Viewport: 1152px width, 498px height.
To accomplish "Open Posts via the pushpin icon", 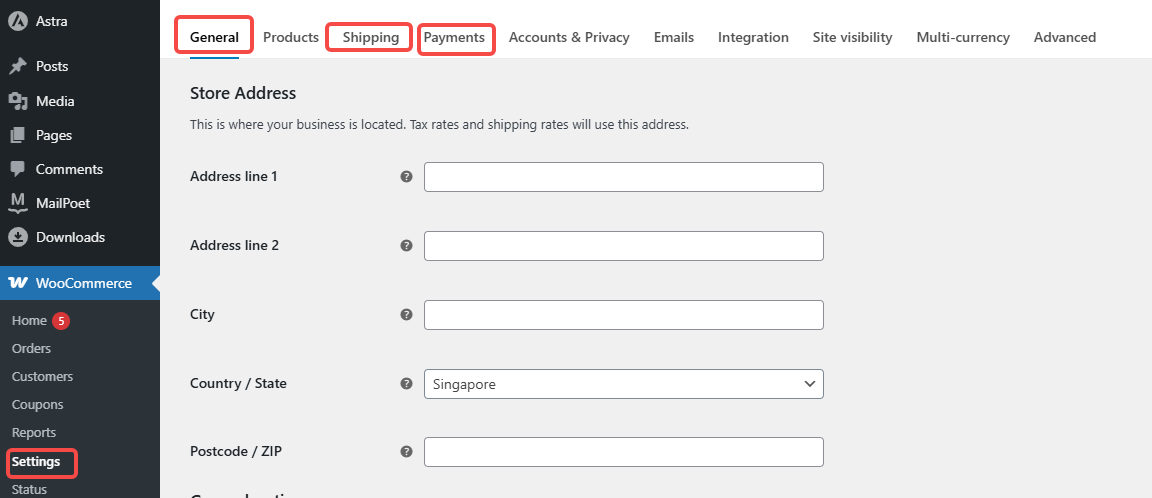I will [18, 66].
